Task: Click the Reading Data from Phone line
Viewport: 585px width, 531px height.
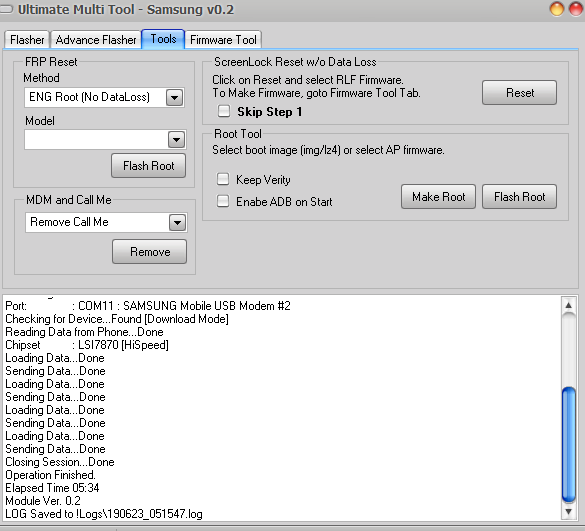Action: pos(84,332)
